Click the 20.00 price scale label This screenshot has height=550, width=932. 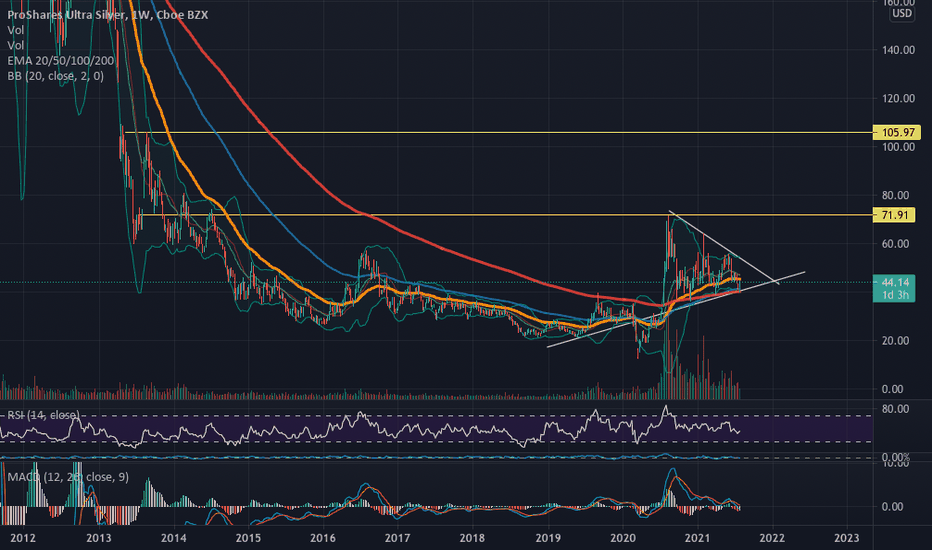(895, 340)
